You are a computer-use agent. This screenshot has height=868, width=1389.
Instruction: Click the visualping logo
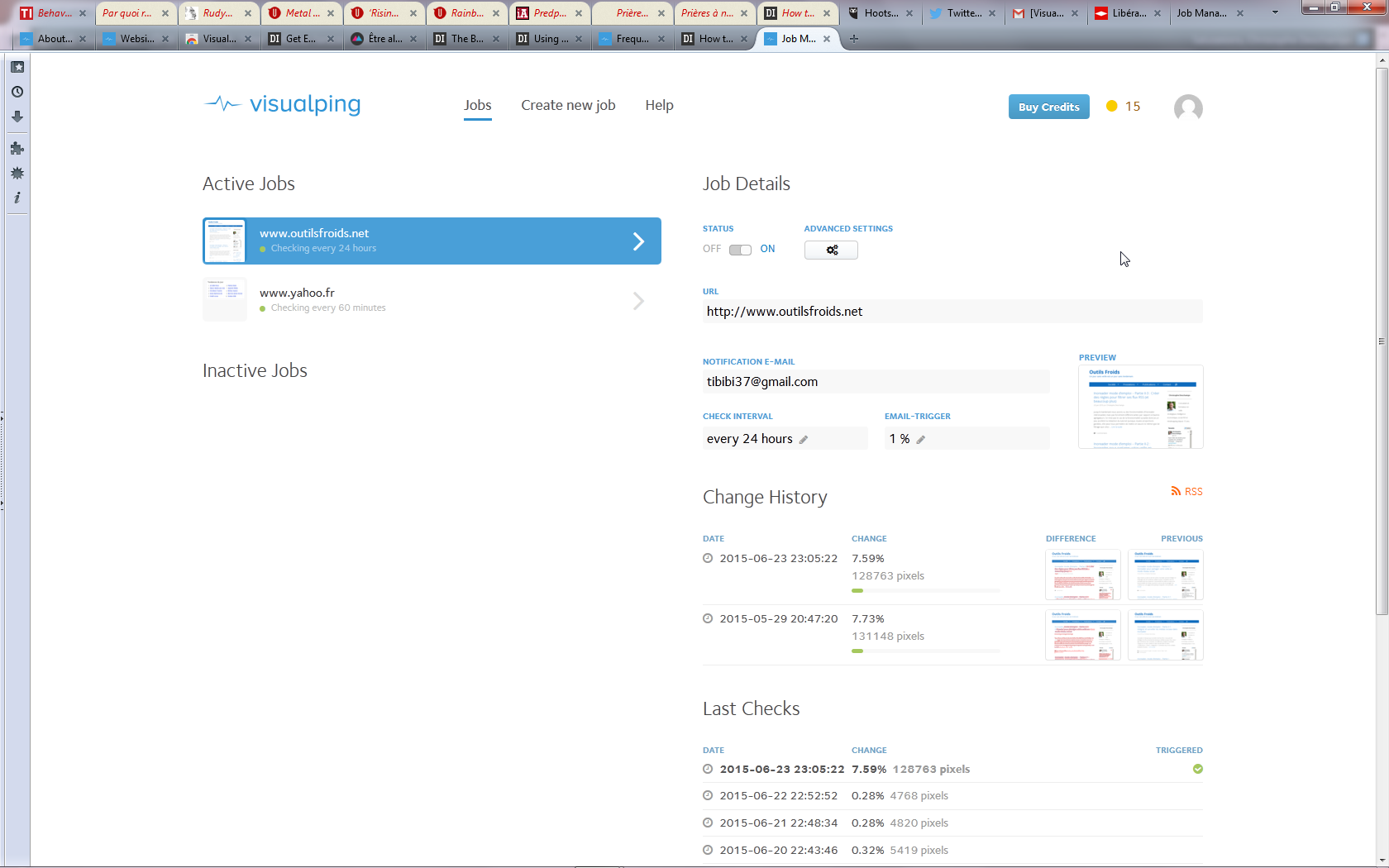pyautogui.click(x=282, y=104)
